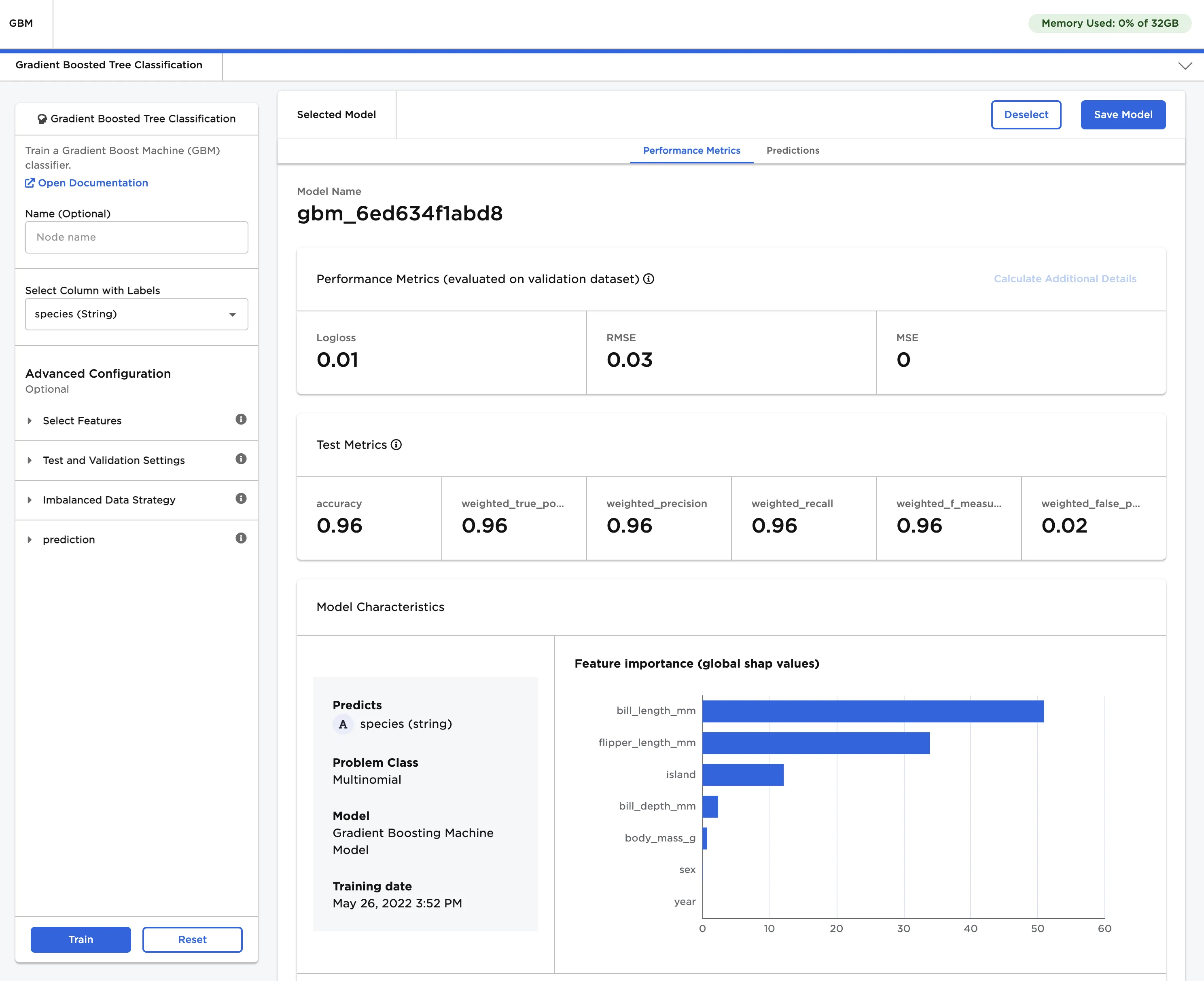Click the Node name input field
The image size is (1204, 981).
tap(136, 237)
